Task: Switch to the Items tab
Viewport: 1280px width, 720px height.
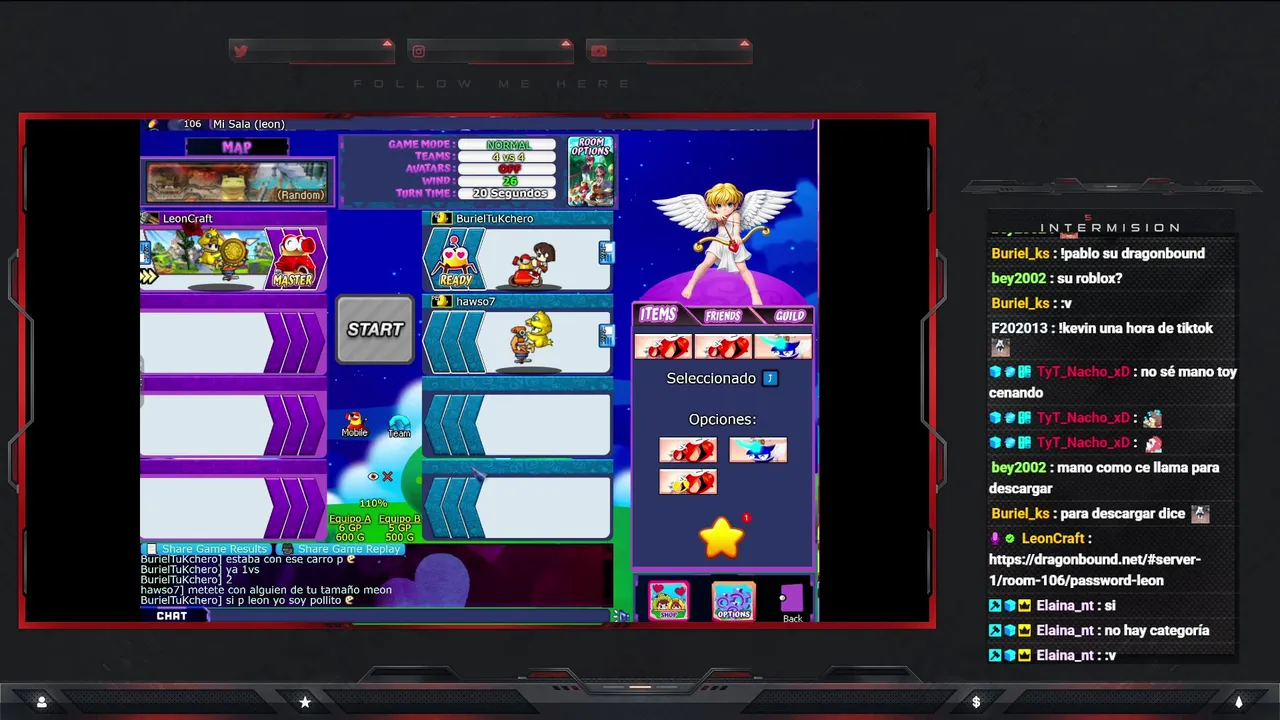Action: pyautogui.click(x=658, y=315)
